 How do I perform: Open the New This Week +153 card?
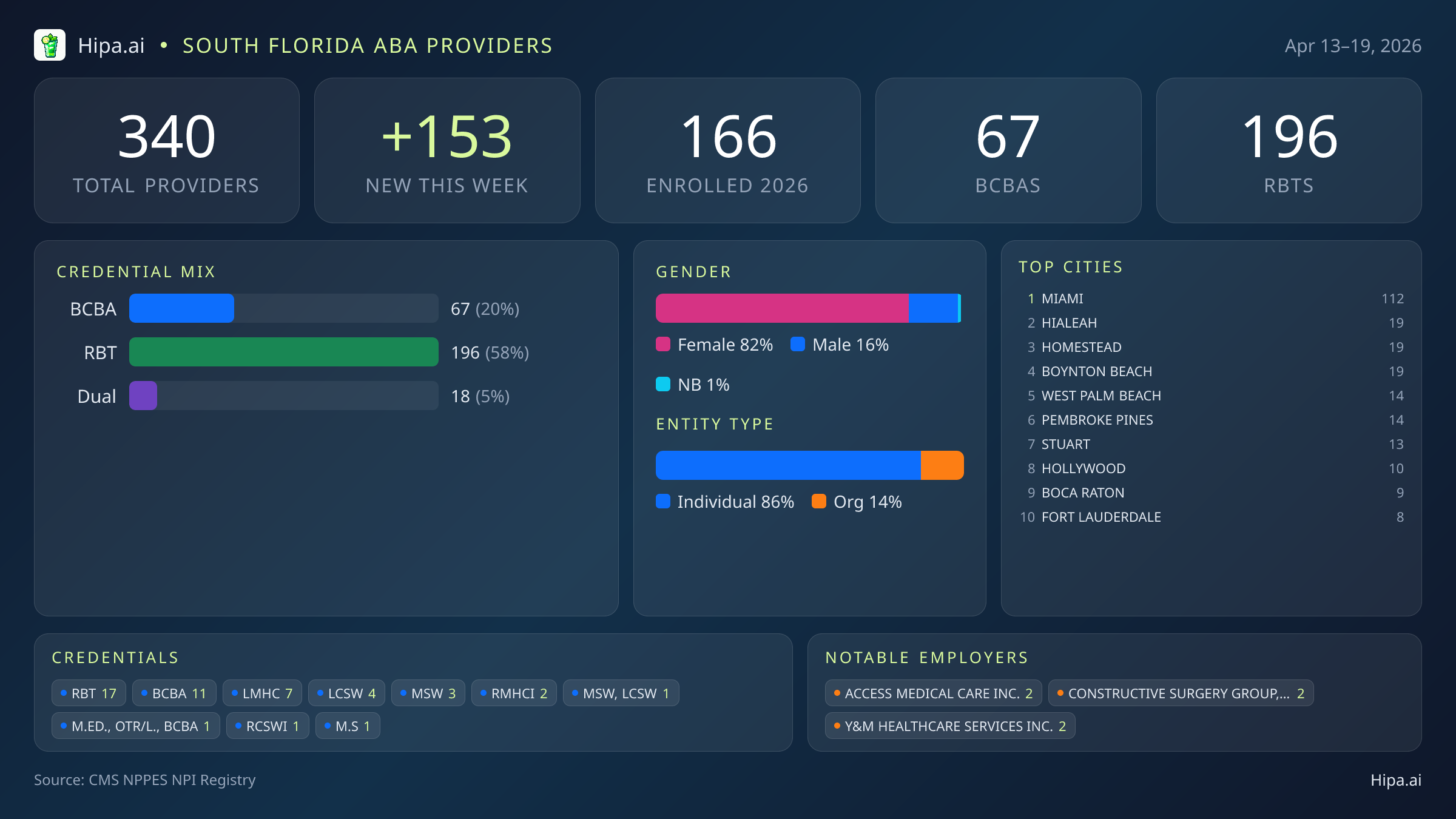(x=447, y=150)
